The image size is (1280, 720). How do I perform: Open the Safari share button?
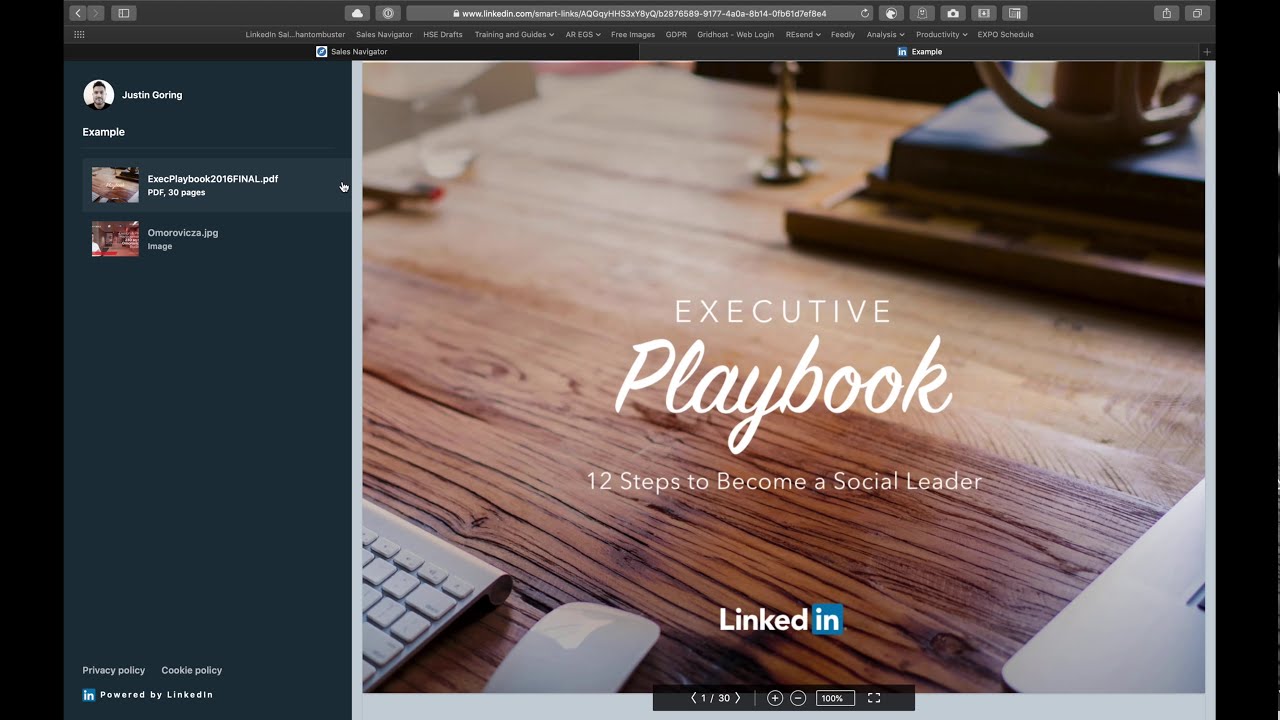tap(1166, 13)
